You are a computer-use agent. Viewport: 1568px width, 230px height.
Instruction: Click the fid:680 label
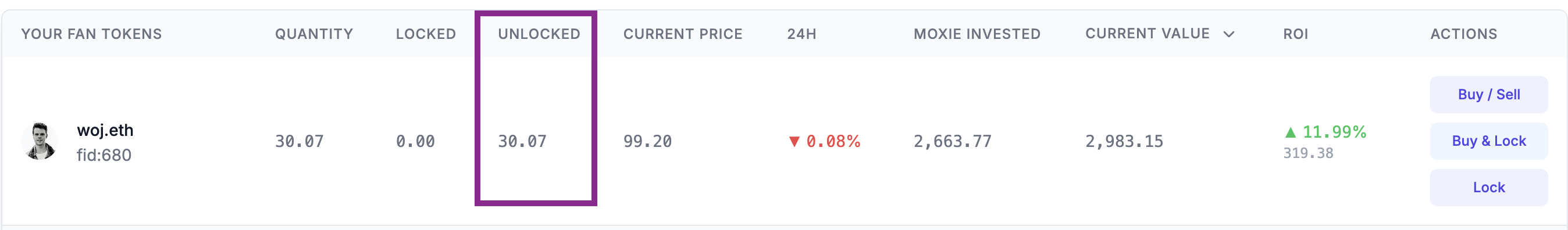tap(104, 155)
